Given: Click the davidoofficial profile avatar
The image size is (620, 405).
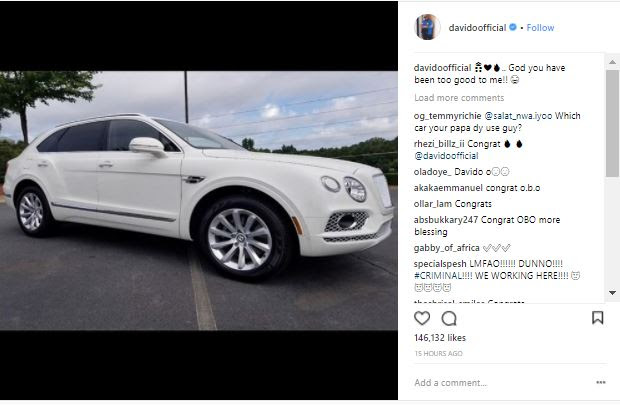Looking at the screenshot, I should (x=427, y=27).
